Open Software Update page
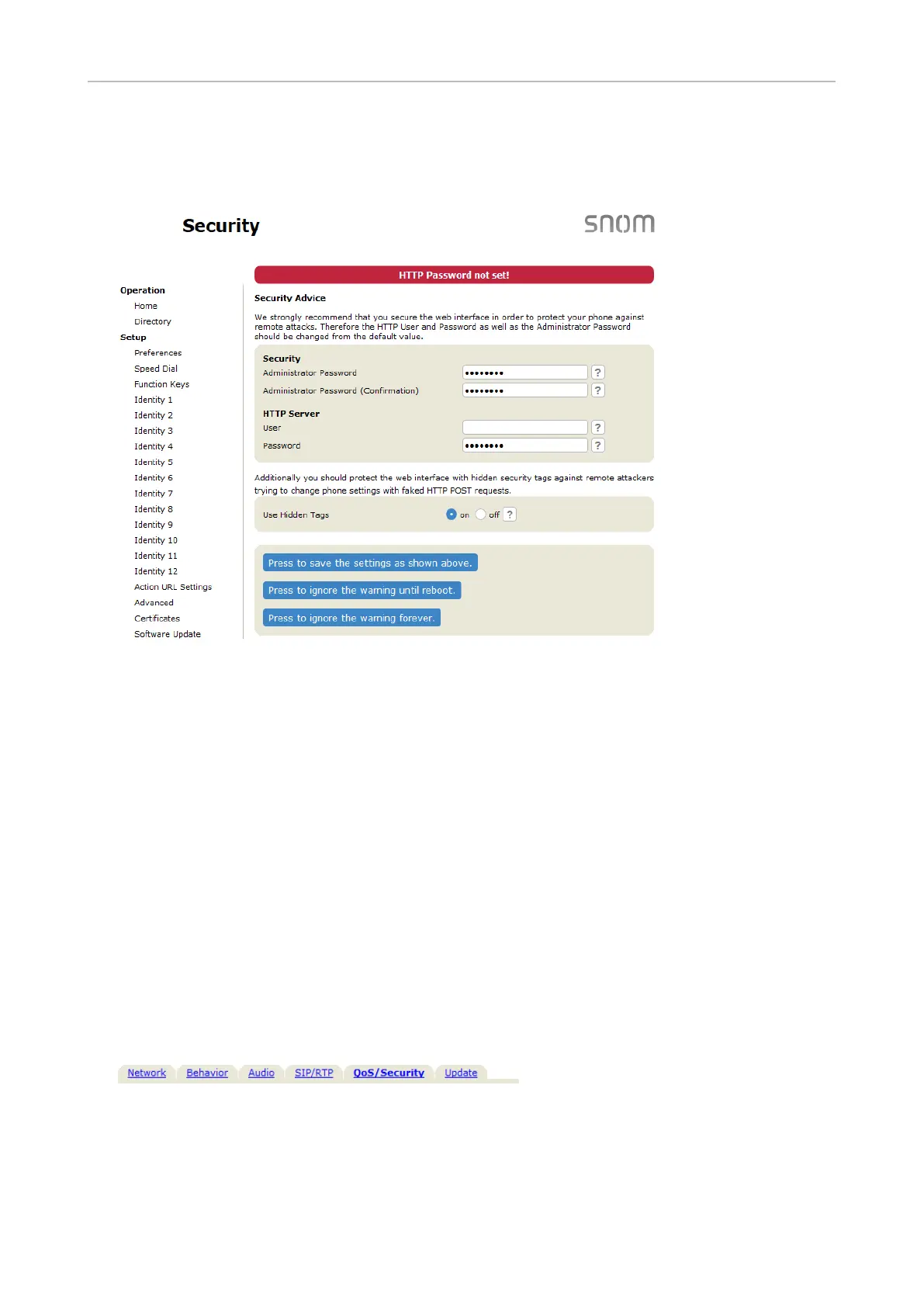The height and width of the screenshot is (1307, 924). tap(168, 634)
